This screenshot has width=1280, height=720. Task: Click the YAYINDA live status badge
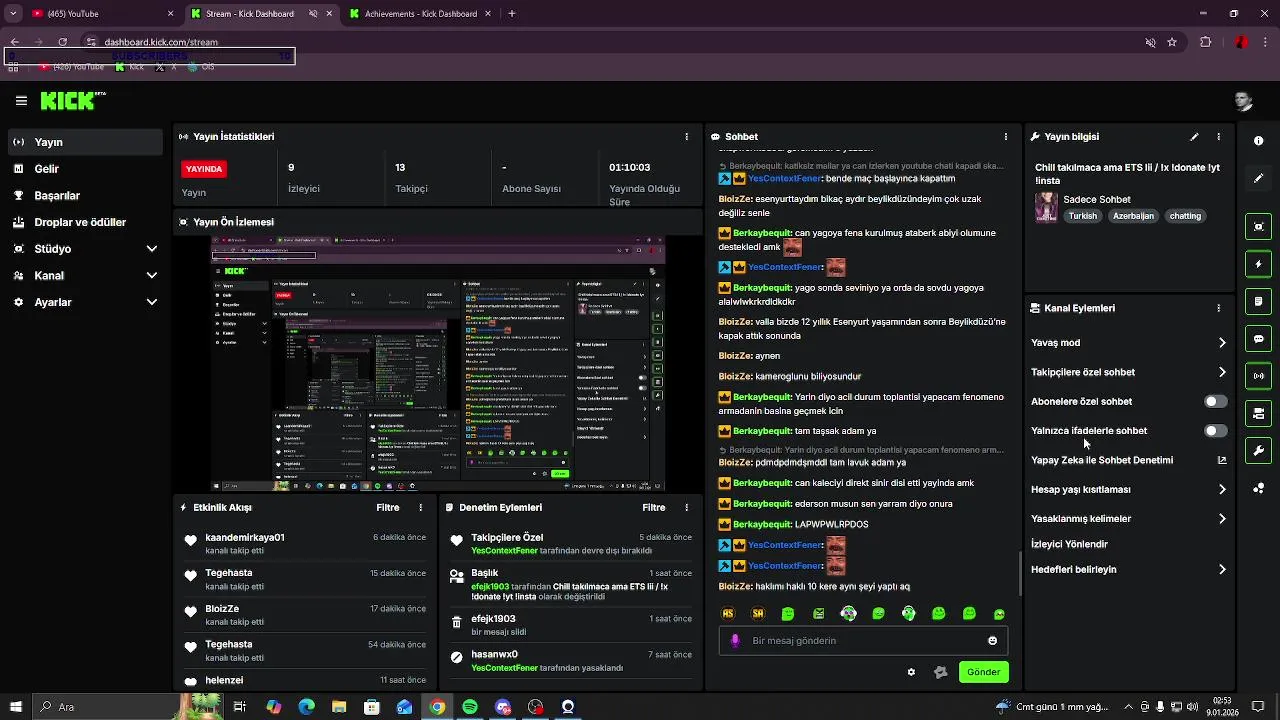pyautogui.click(x=204, y=169)
